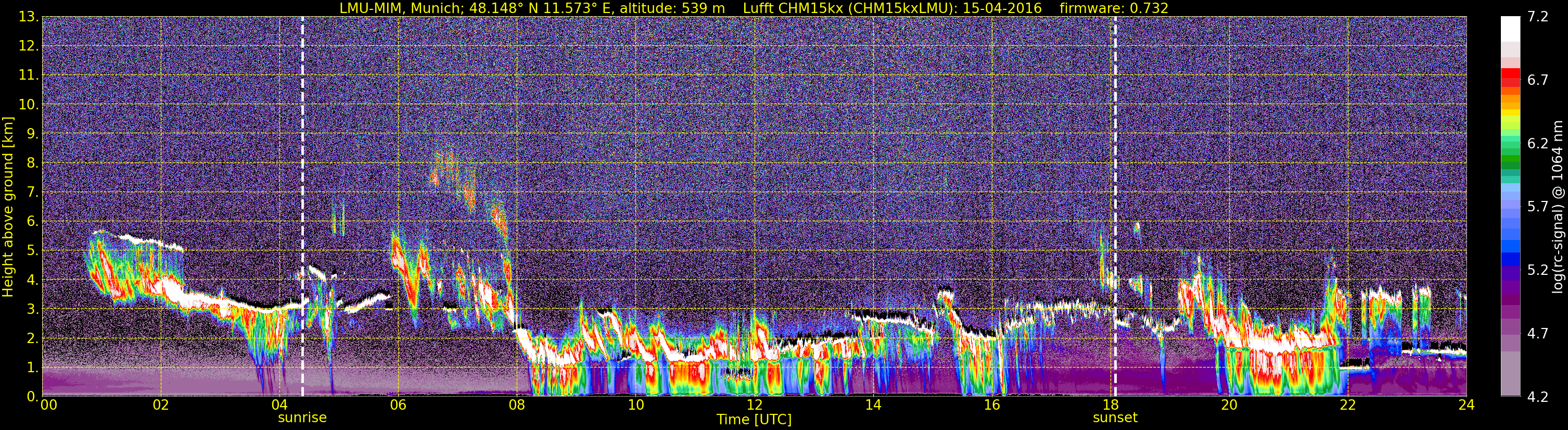This screenshot has height=430, width=1568.
Task: Click the x-axis tick label '10'
Action: [635, 405]
